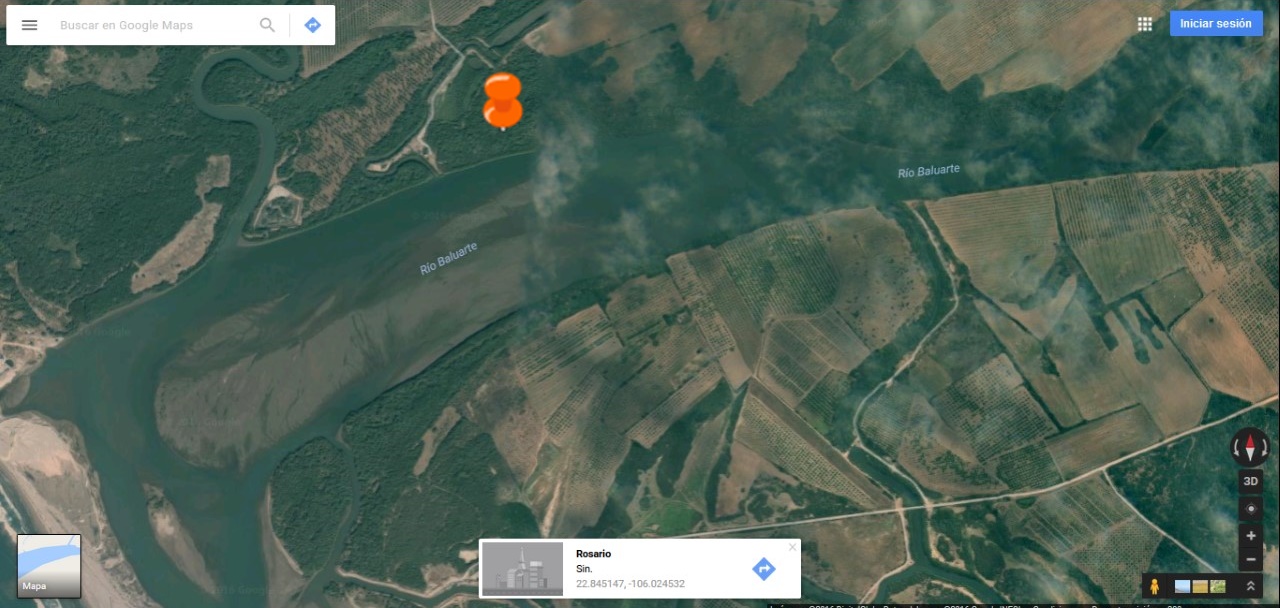Screen dimensions: 1280x608
Task: Switch to Mapa view thumbnail
Action: click(x=49, y=566)
